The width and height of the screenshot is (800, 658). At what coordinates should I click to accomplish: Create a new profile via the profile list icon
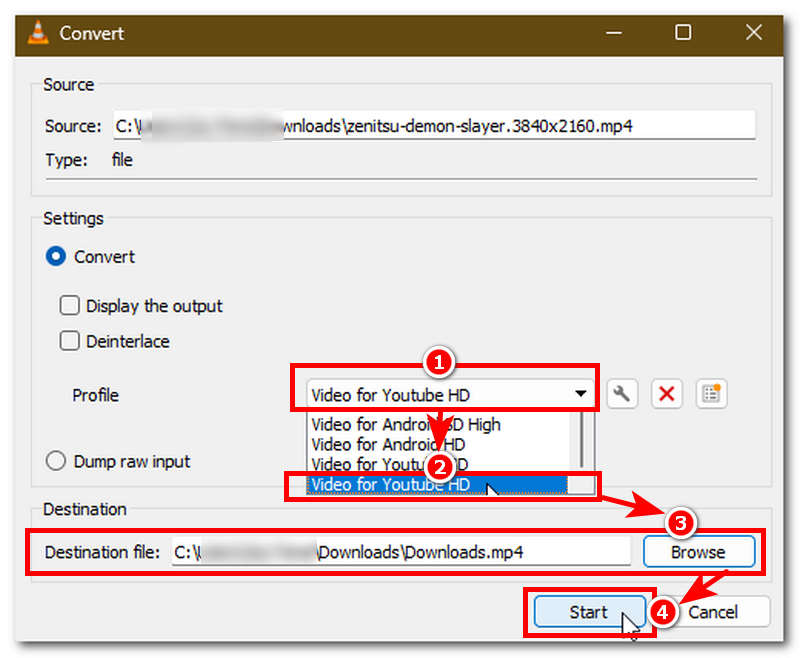711,393
